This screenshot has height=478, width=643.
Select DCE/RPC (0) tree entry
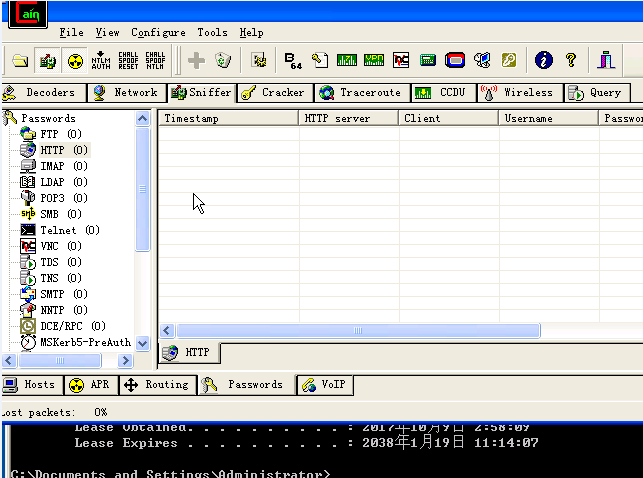click(73, 326)
